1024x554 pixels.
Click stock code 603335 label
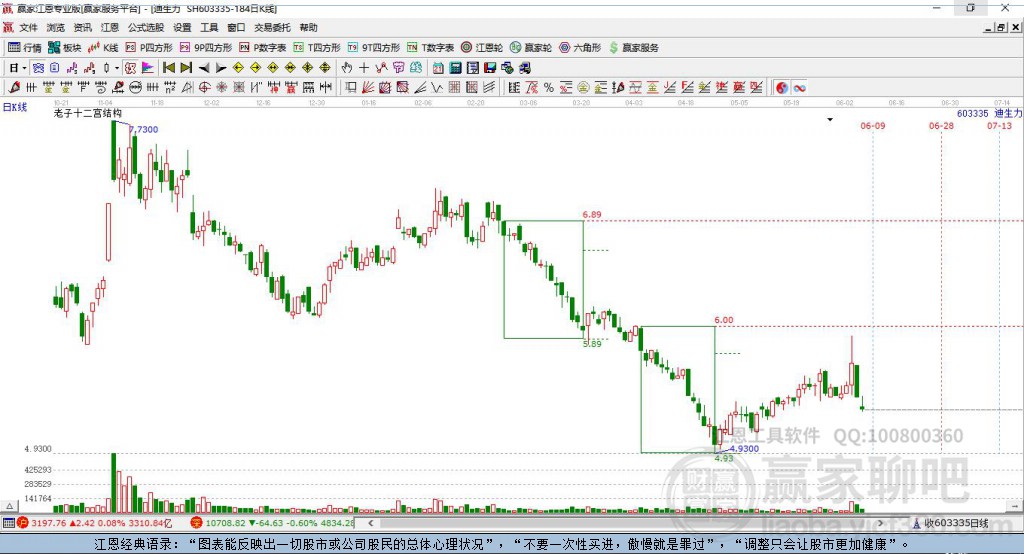pos(972,113)
